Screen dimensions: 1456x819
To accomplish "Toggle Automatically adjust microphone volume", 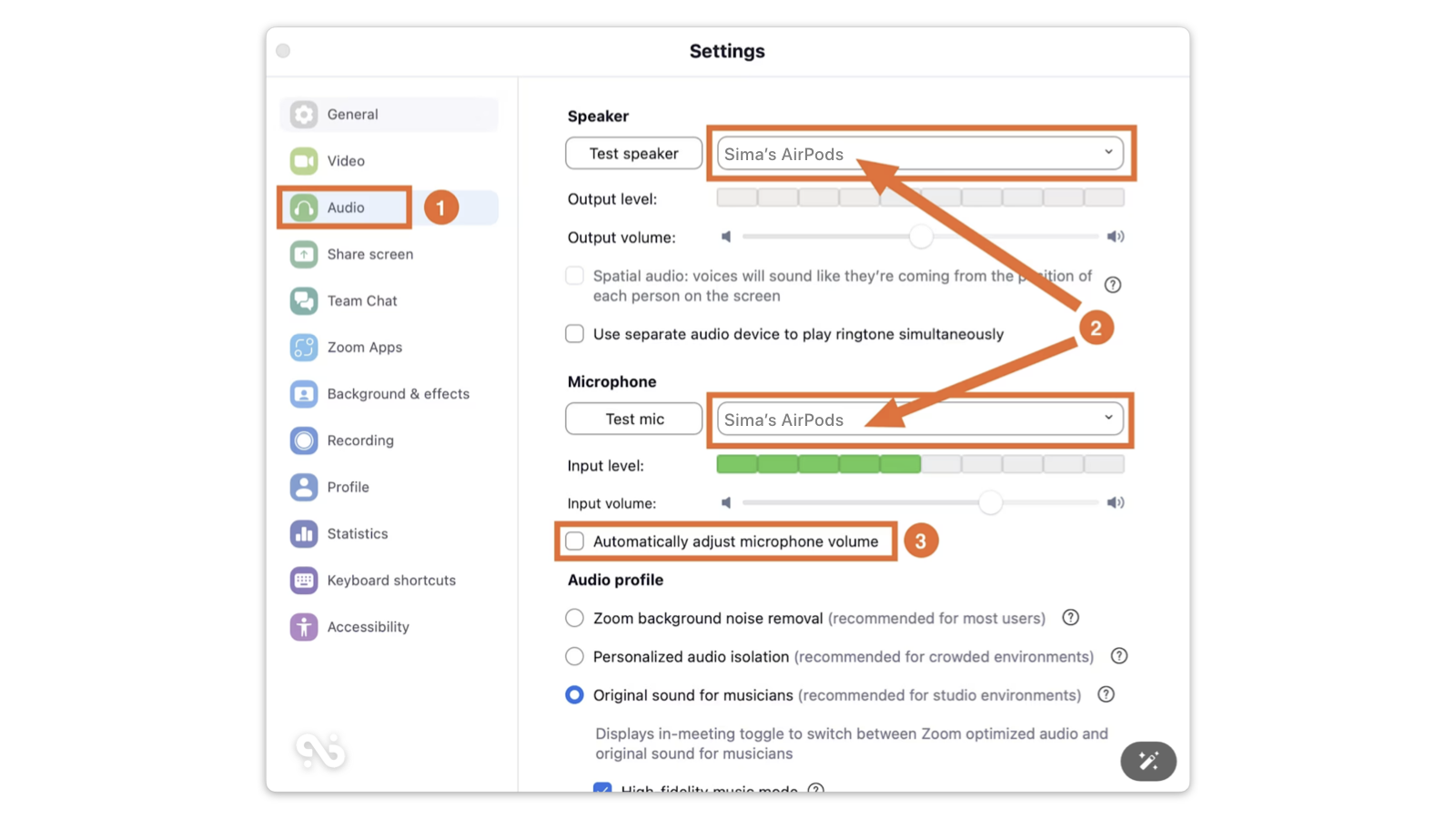I will click(x=574, y=541).
